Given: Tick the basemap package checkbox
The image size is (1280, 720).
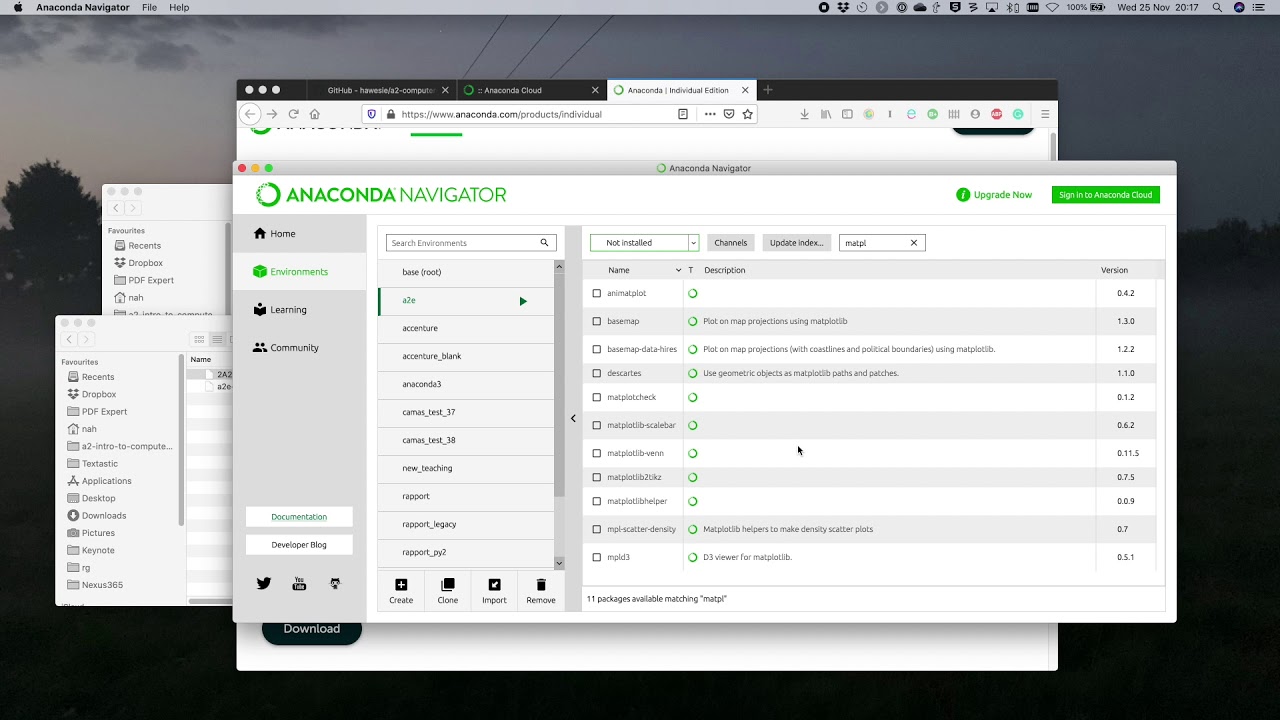Looking at the screenshot, I should pyautogui.click(x=597, y=321).
